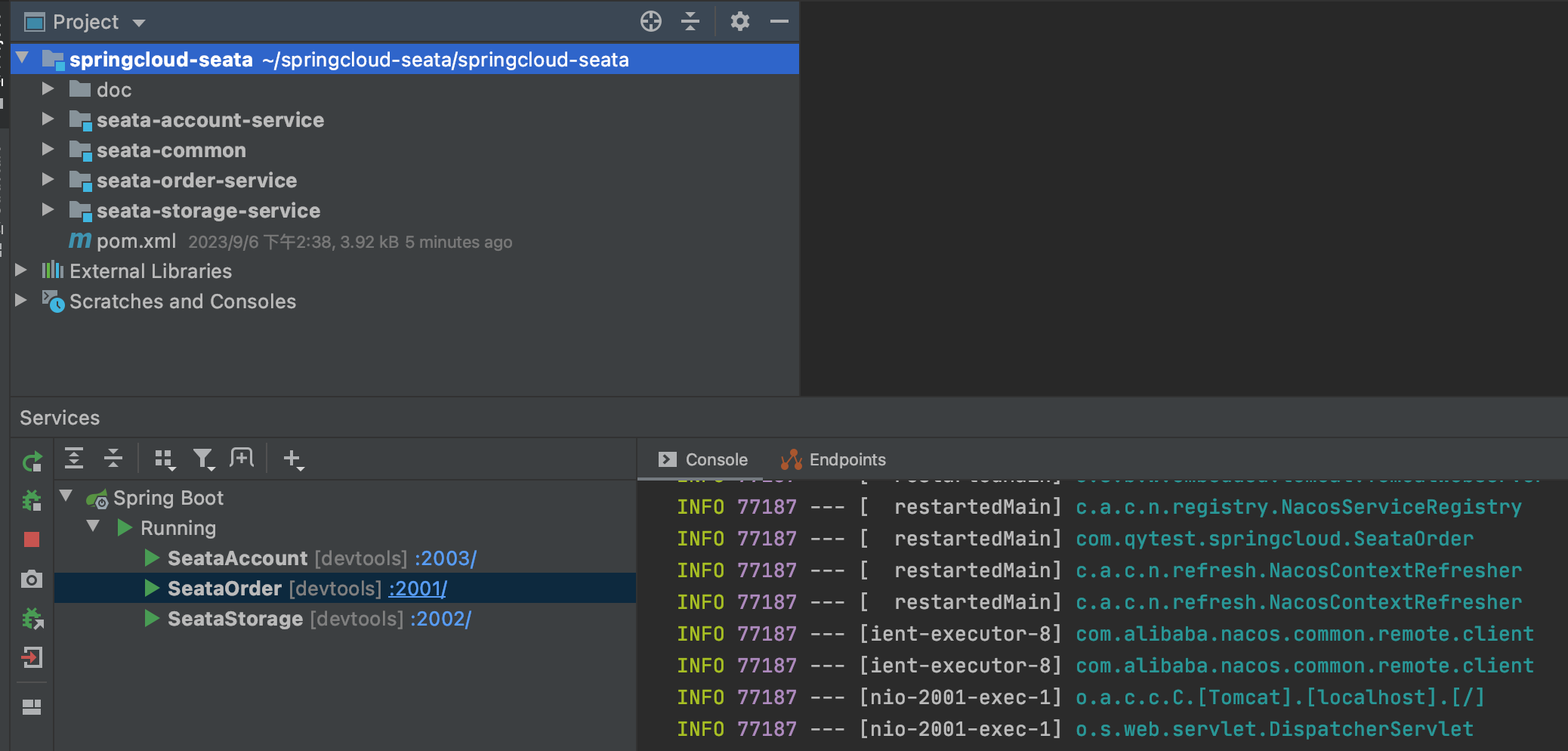Hide the Project panel with minus icon
This screenshot has height=751, width=1568.
tap(779, 21)
